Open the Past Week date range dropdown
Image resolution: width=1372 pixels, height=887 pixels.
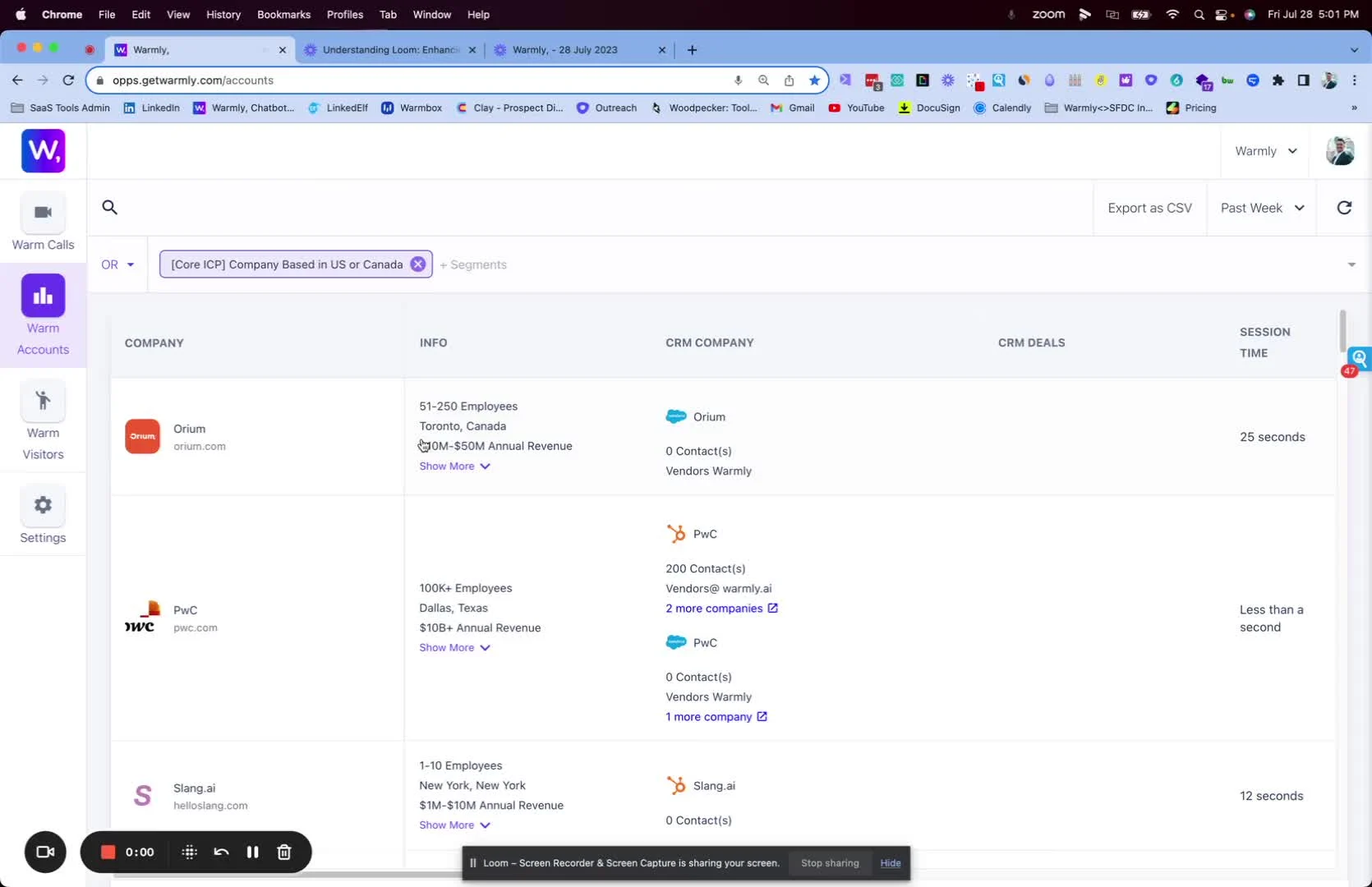coord(1262,208)
